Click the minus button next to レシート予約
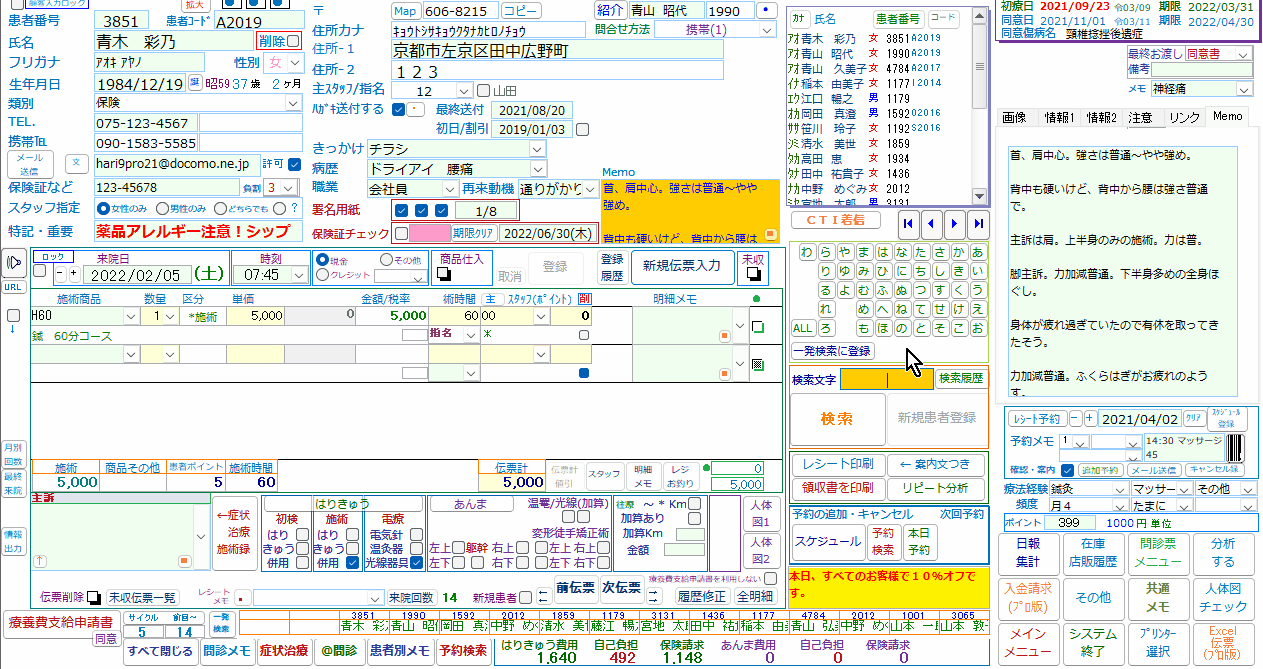Viewport: 1263px width, 669px height. pyautogui.click(x=1075, y=419)
